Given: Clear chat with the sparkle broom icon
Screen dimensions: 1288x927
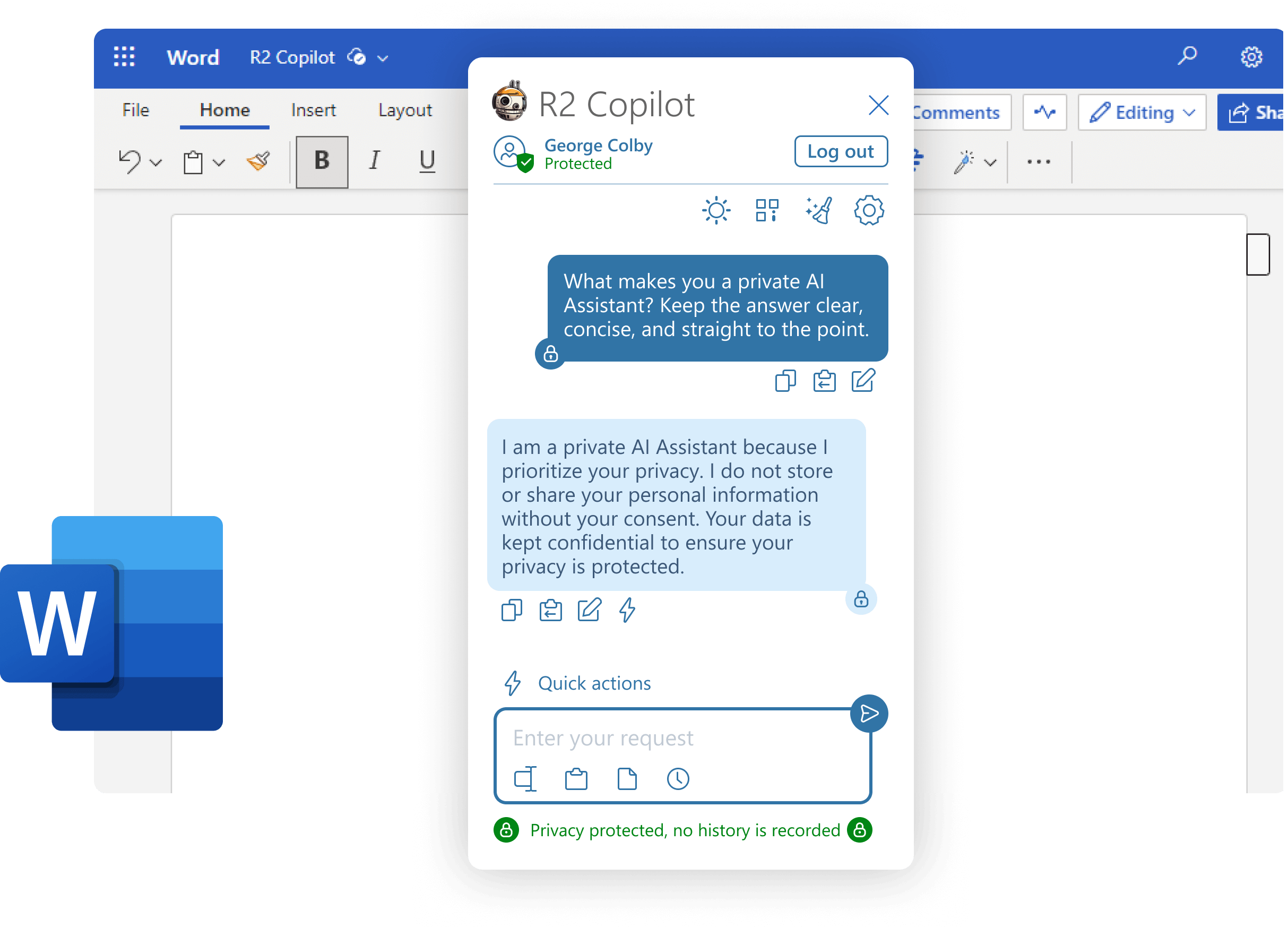Looking at the screenshot, I should (x=819, y=211).
